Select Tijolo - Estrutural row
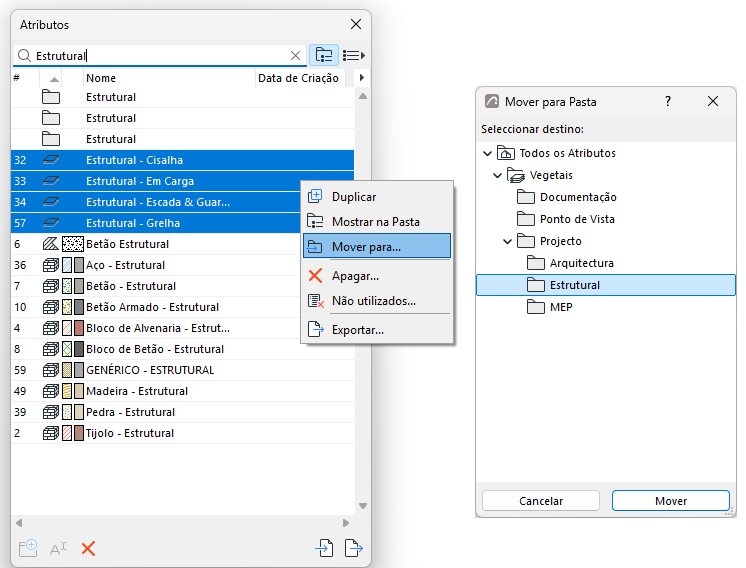This screenshot has width=746, height=568. pyautogui.click(x=183, y=433)
